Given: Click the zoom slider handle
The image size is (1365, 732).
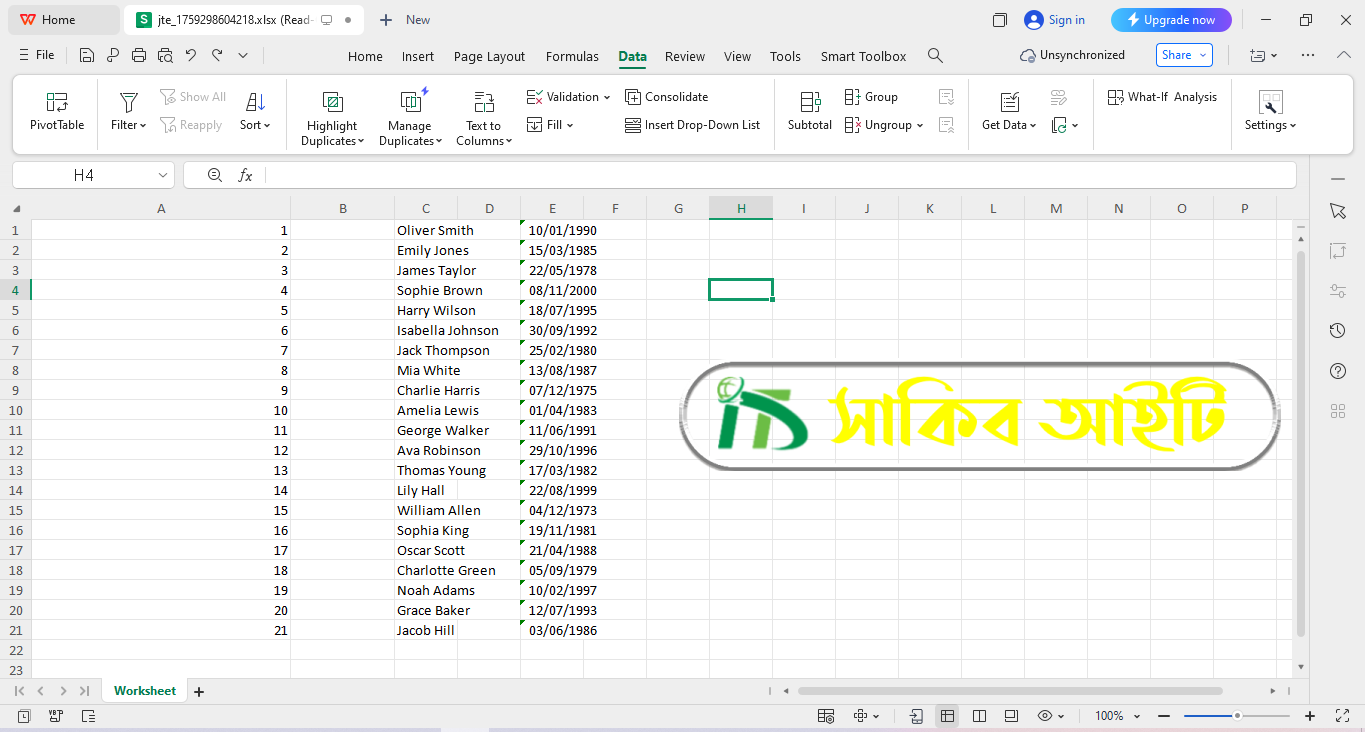Looking at the screenshot, I should 1237,716.
